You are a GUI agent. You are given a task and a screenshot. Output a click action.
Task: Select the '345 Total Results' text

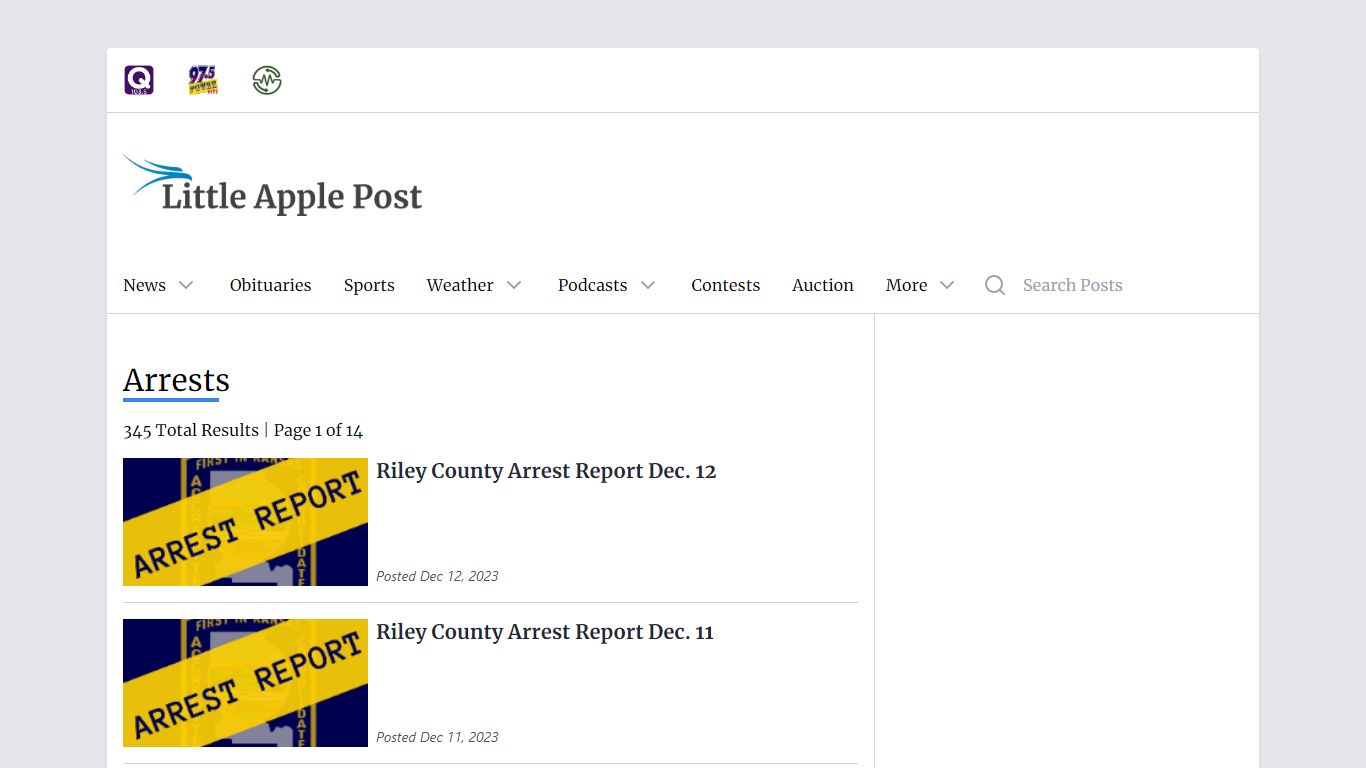191,430
